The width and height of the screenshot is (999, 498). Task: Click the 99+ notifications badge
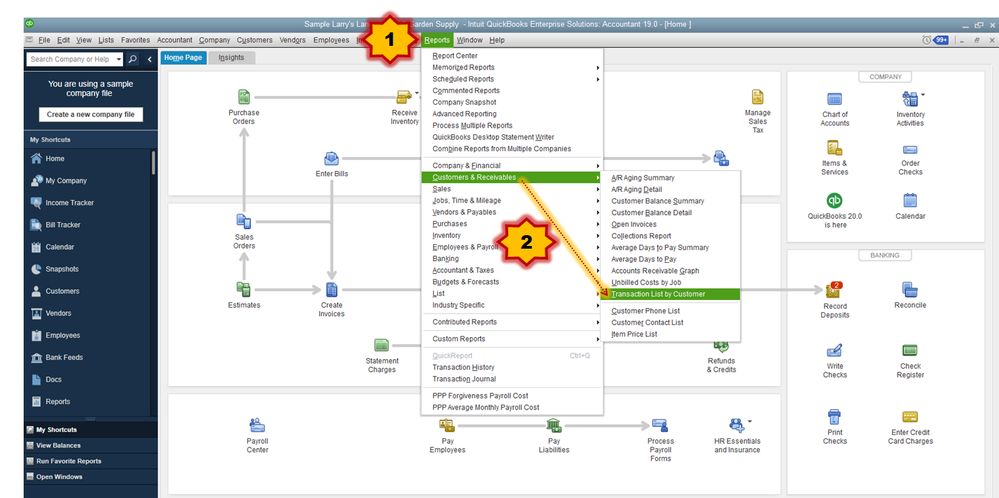941,40
